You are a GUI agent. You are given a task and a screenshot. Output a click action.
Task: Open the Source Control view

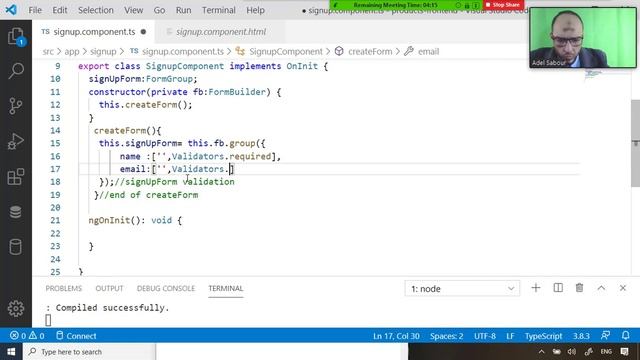(x=16, y=106)
